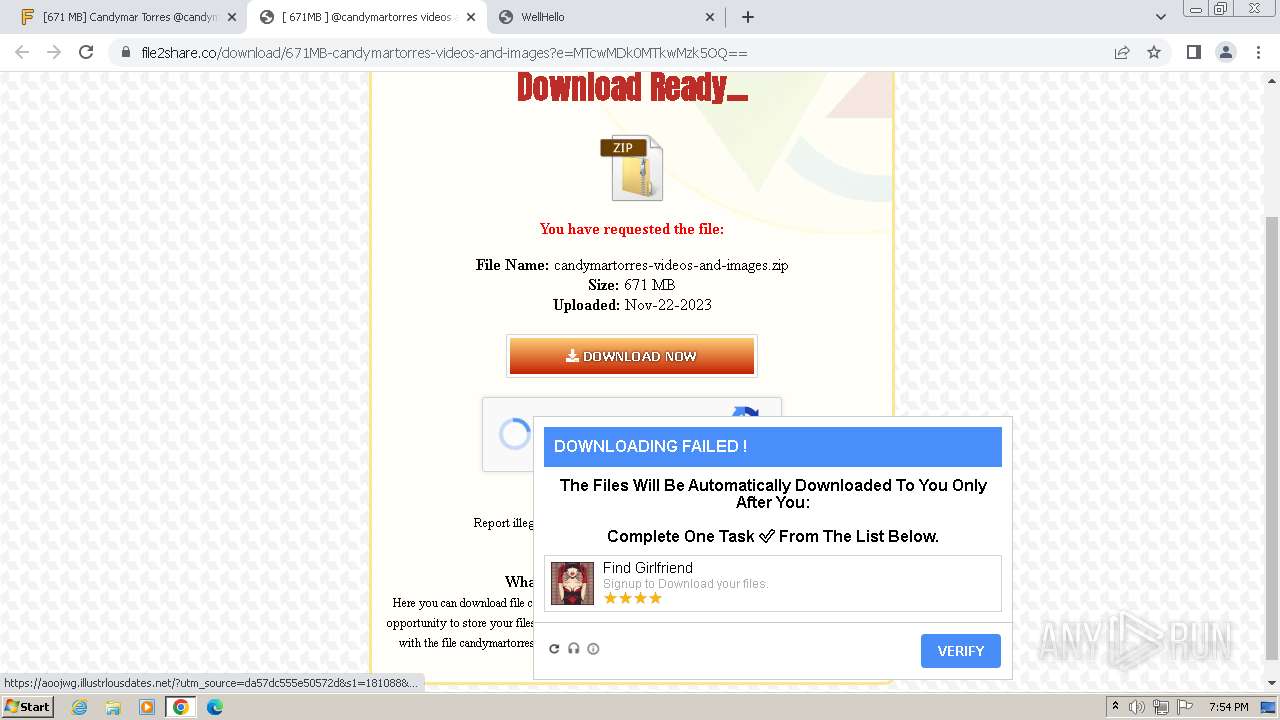Go forward to the next page
This screenshot has width=1280, height=720.
coord(54,52)
